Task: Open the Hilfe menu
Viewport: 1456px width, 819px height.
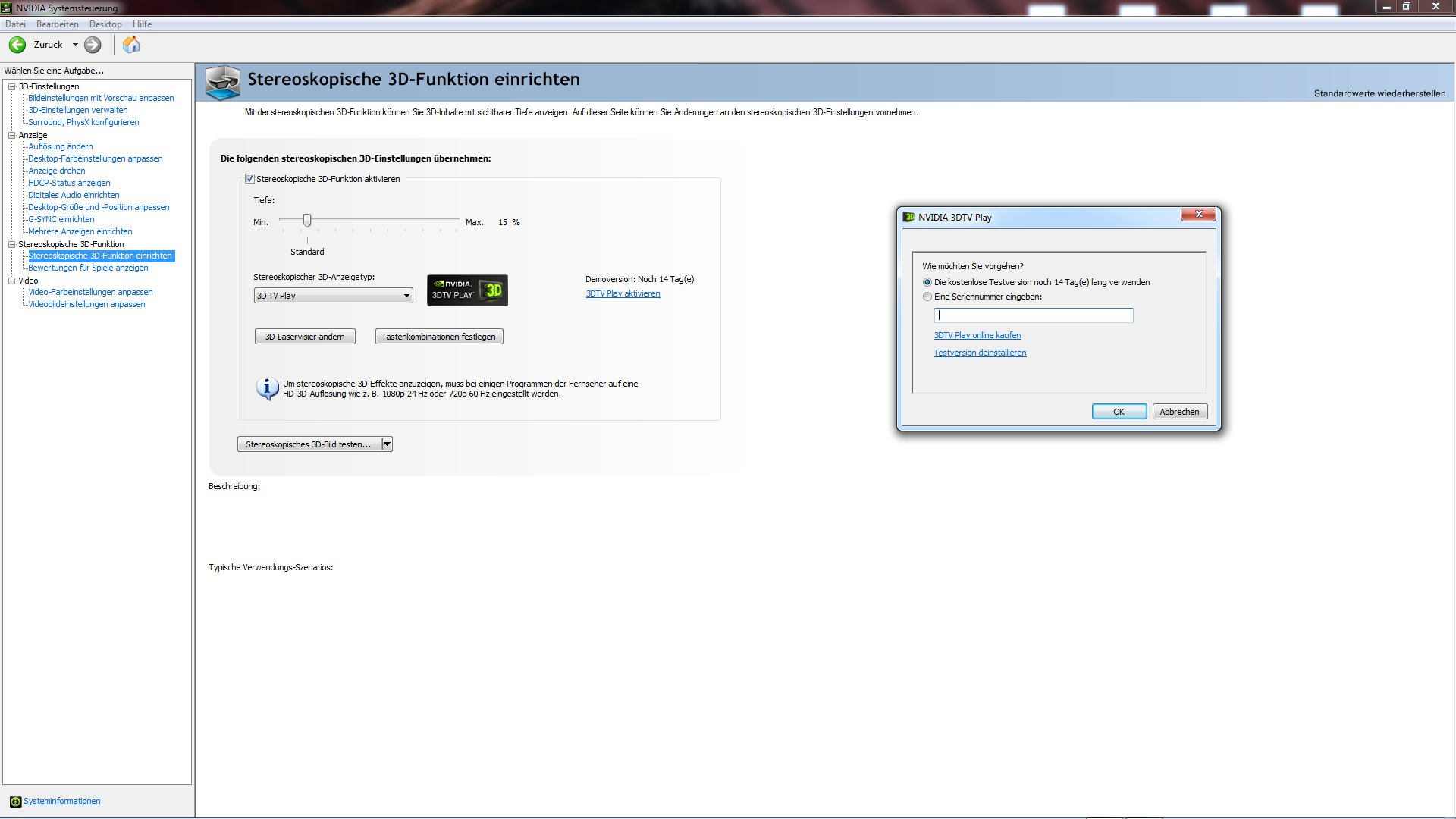Action: point(142,24)
